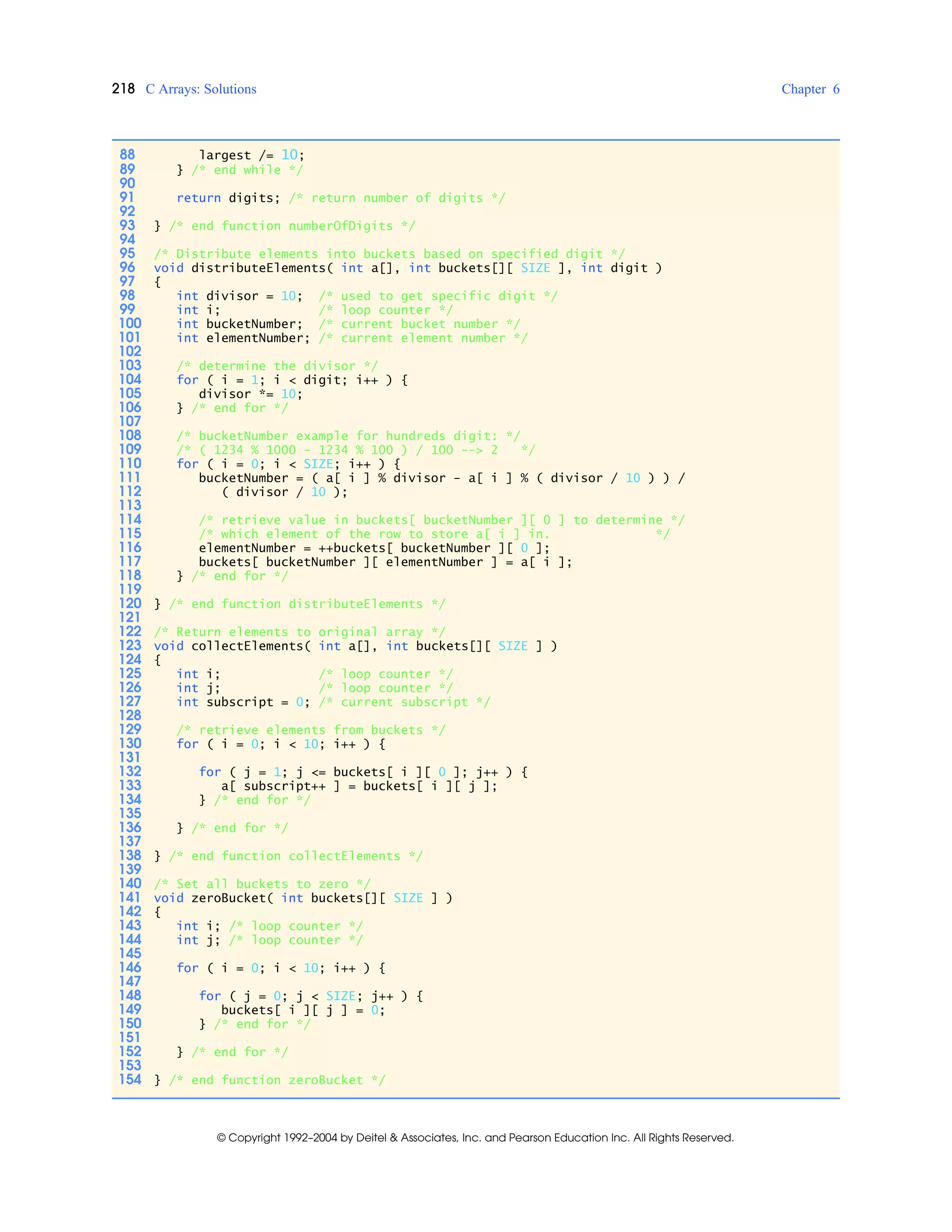Click line number 111
The width and height of the screenshot is (952, 1232).
pyautogui.click(x=130, y=477)
